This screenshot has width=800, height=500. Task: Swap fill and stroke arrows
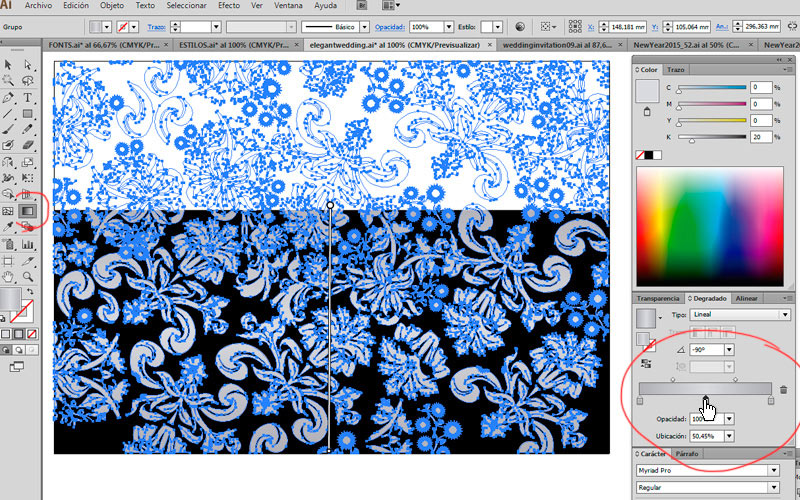(x=31, y=291)
